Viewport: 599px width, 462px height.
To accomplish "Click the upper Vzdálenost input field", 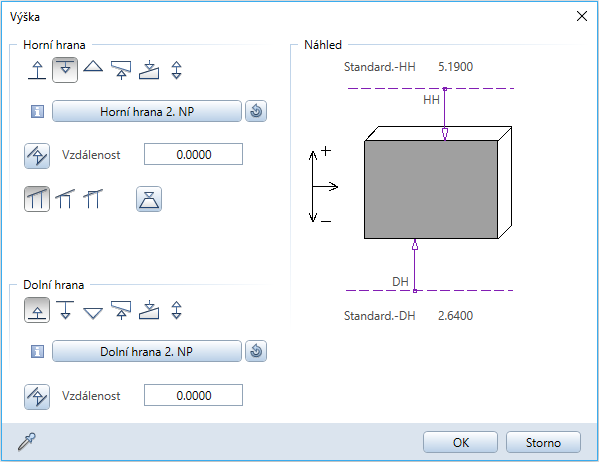I will [193, 154].
